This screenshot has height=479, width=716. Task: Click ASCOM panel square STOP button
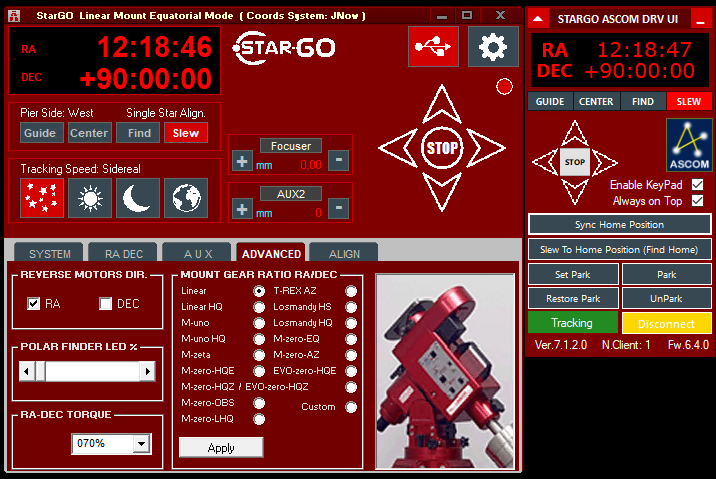pos(575,162)
